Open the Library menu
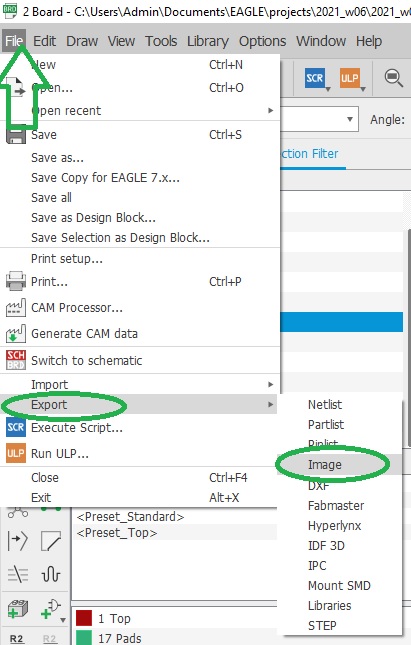This screenshot has height=645, width=411. tap(208, 41)
